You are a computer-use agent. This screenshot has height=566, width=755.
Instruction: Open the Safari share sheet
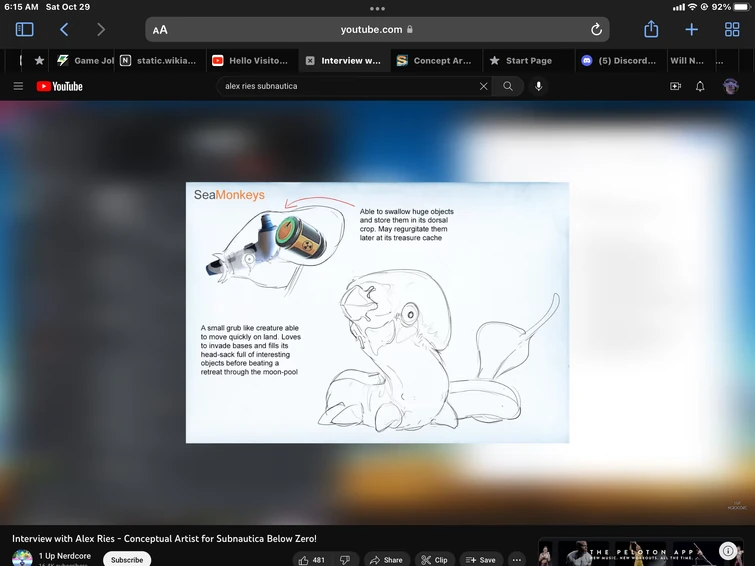[x=651, y=29]
